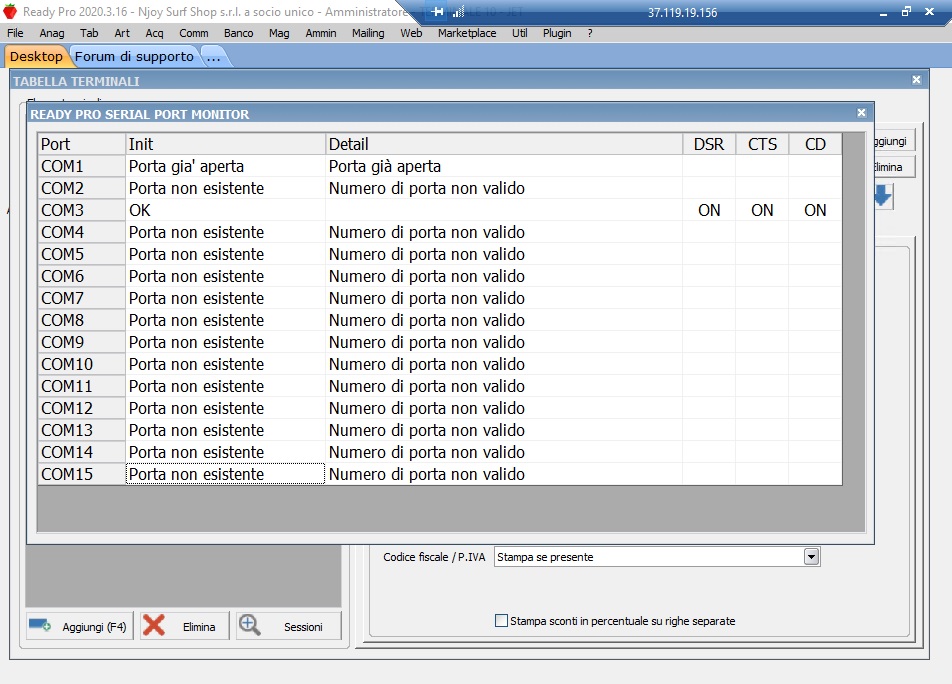The image size is (952, 684).
Task: Click the CTS ON value for COM3
Action: point(762,210)
